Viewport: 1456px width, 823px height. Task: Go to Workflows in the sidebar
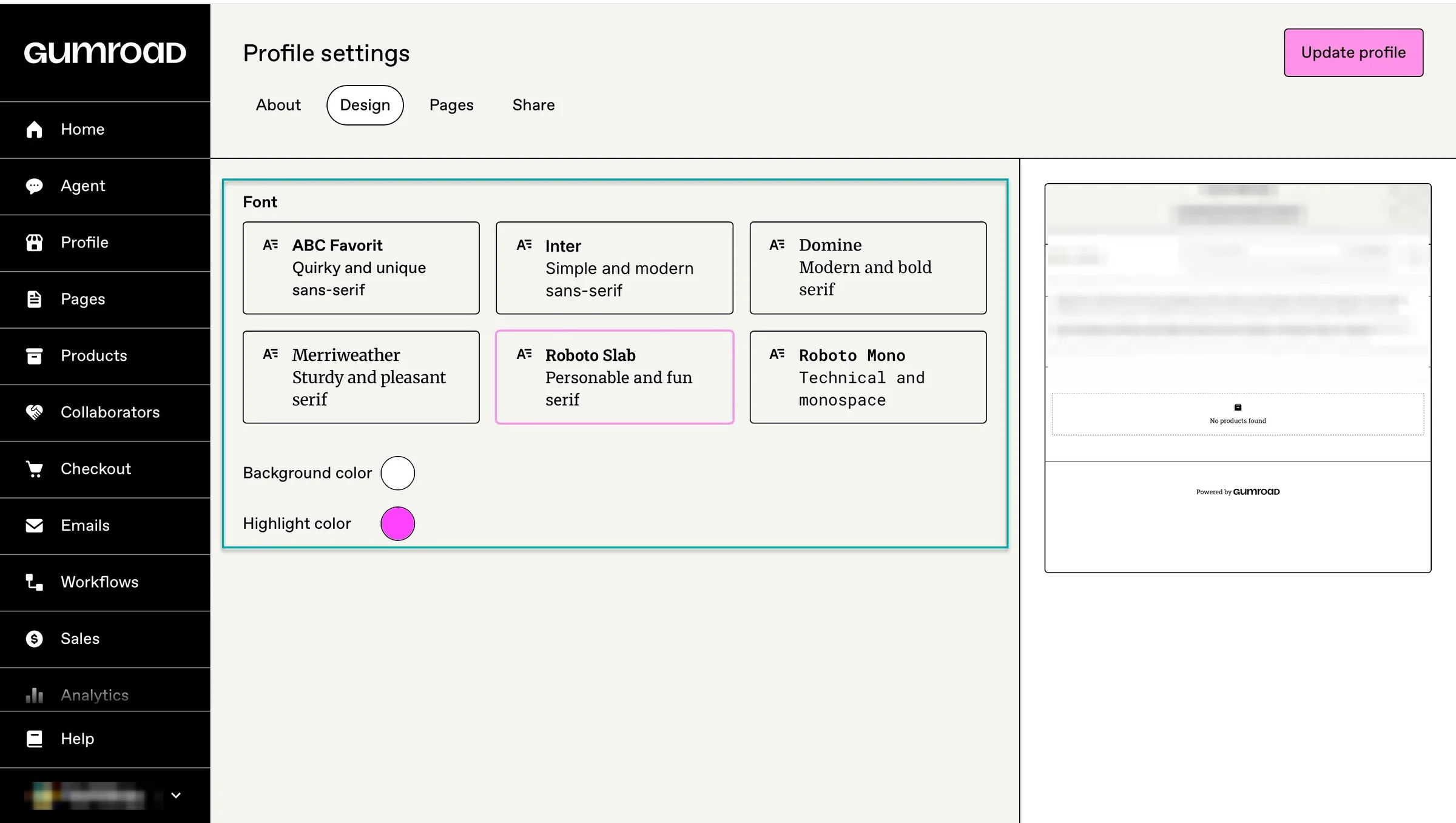(105, 582)
